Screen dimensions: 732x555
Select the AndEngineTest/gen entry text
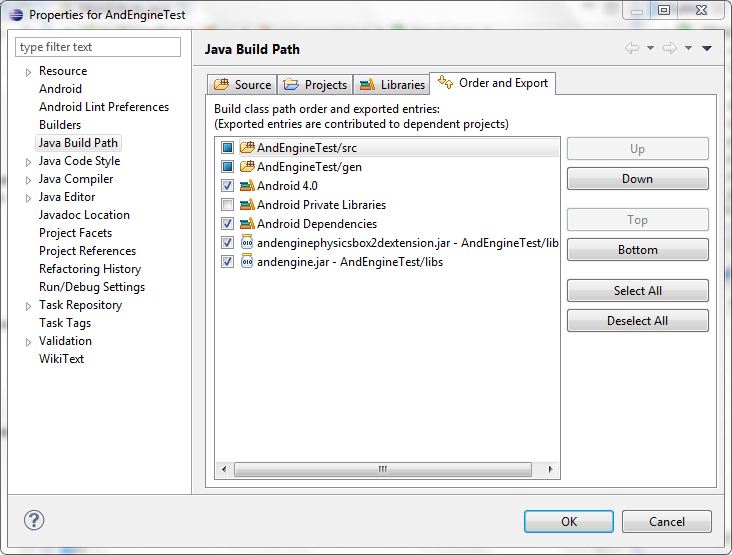(309, 167)
